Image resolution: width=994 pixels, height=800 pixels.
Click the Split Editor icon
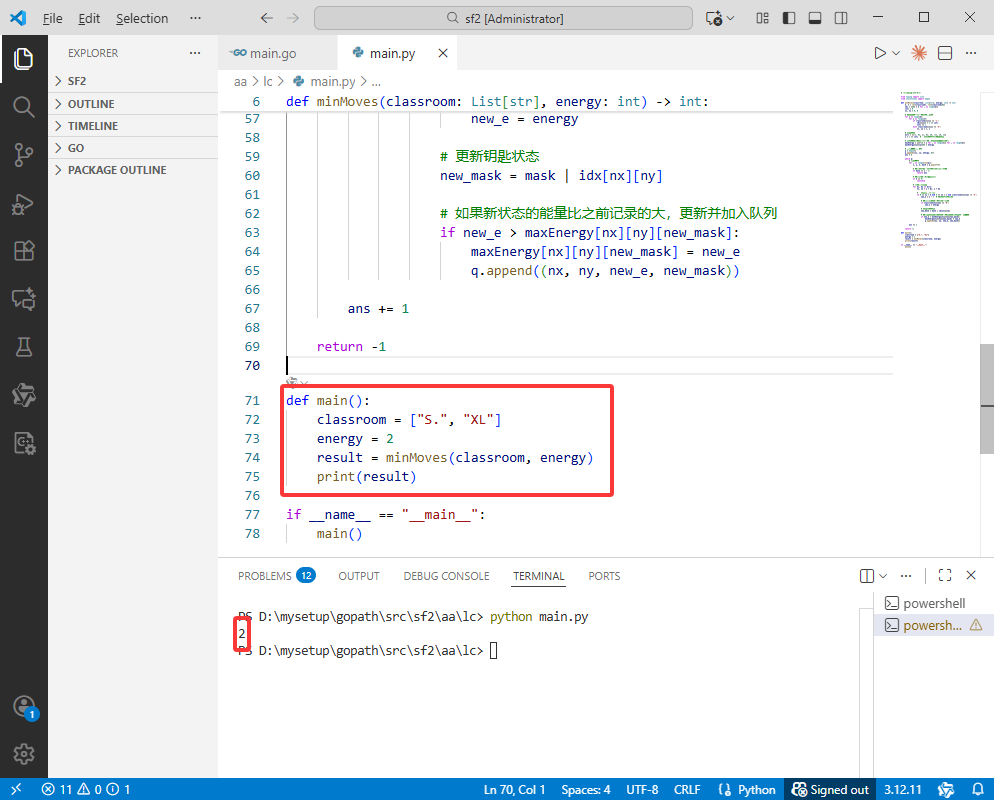point(945,53)
